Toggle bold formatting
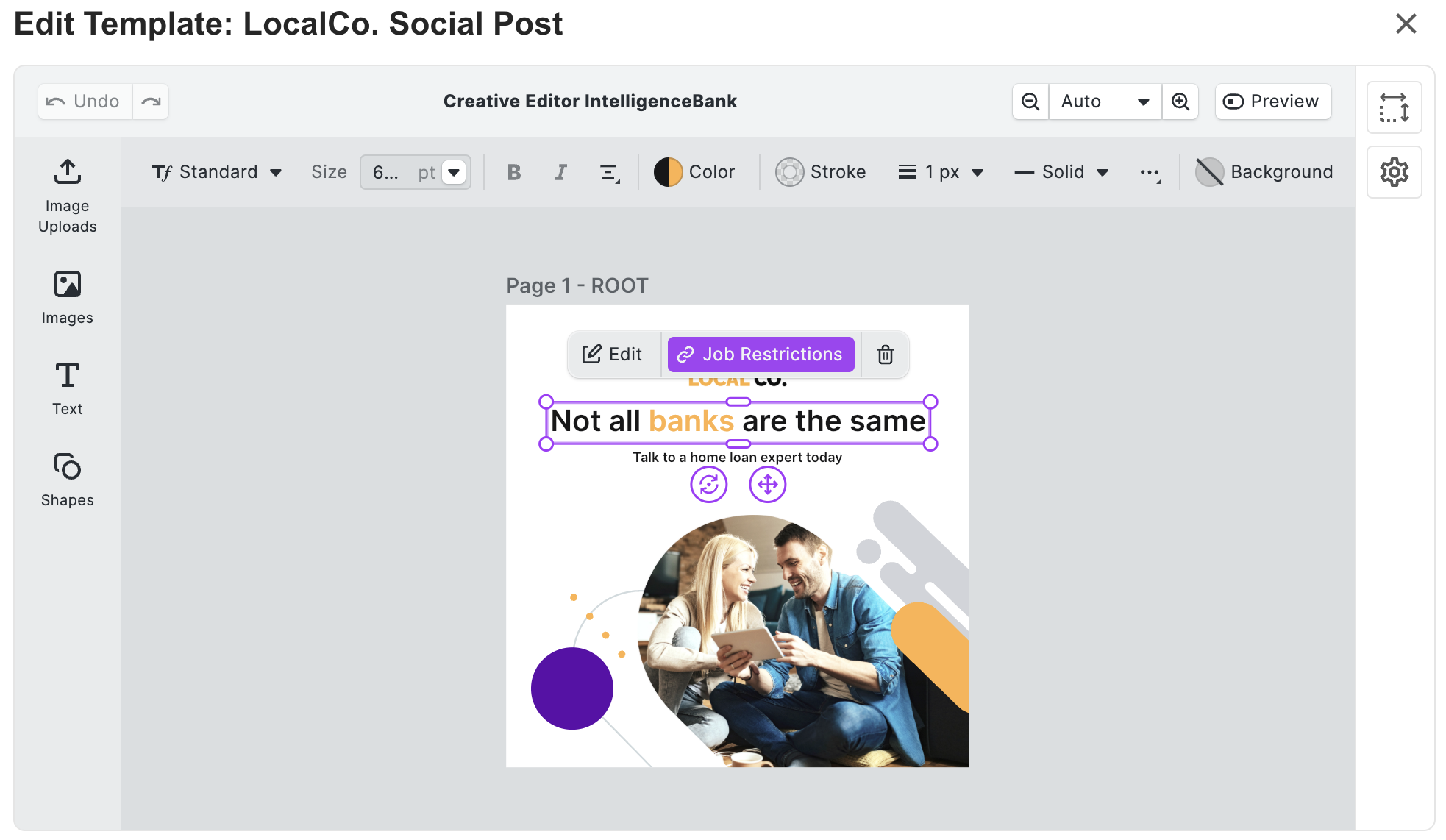1446x840 pixels. click(x=514, y=172)
